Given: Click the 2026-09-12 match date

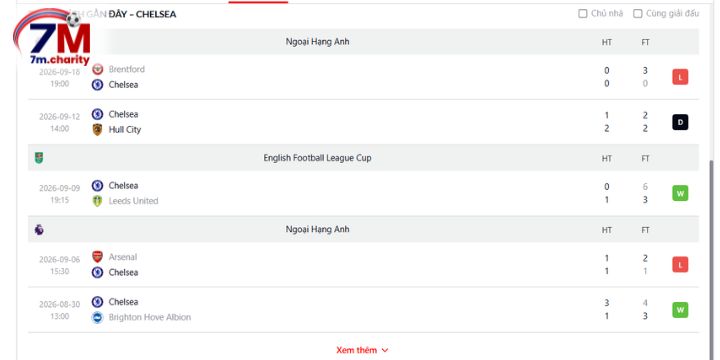Looking at the screenshot, I should point(60,117).
